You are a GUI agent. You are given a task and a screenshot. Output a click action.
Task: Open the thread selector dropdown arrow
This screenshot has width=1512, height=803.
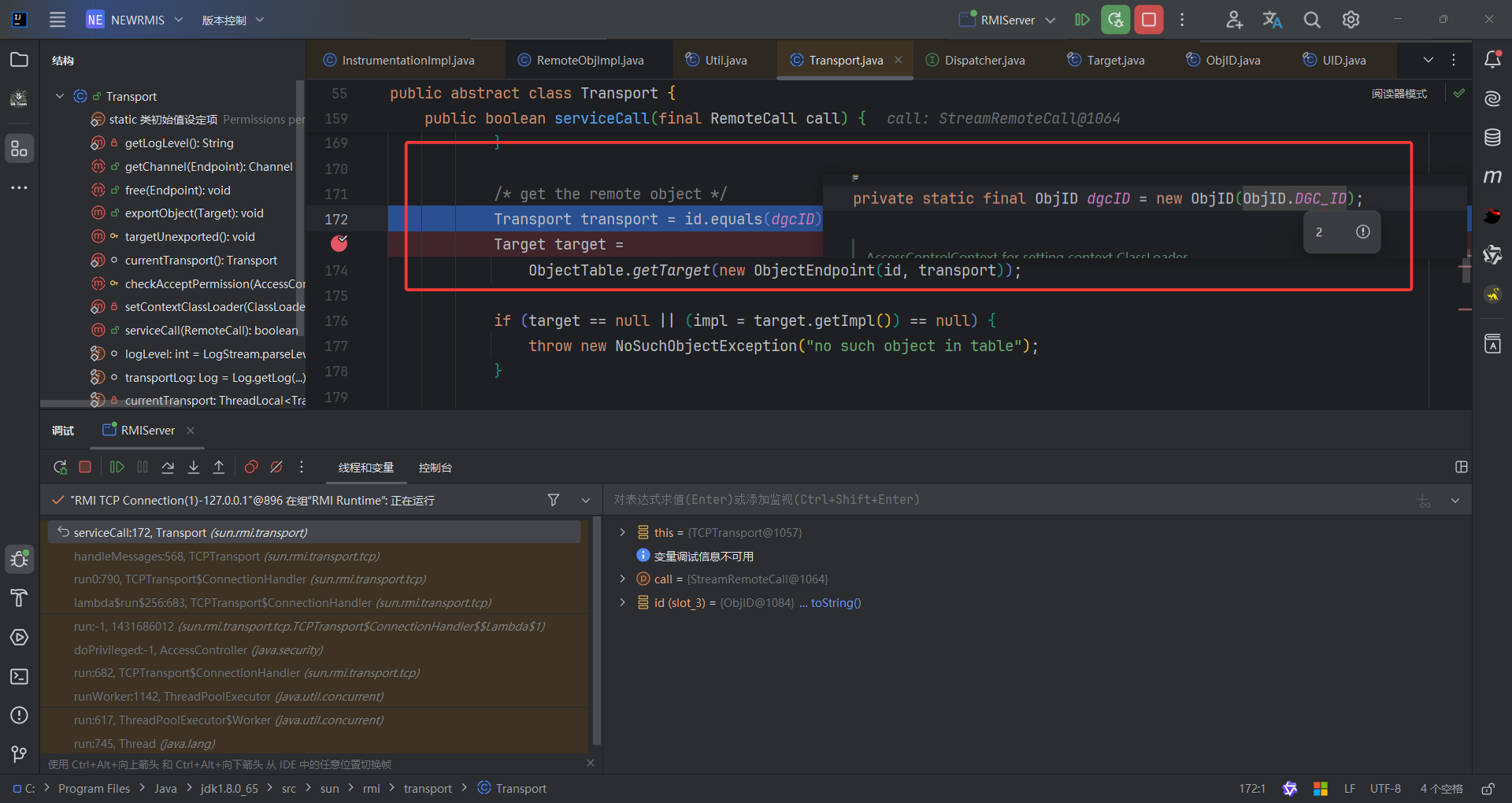[x=586, y=500]
